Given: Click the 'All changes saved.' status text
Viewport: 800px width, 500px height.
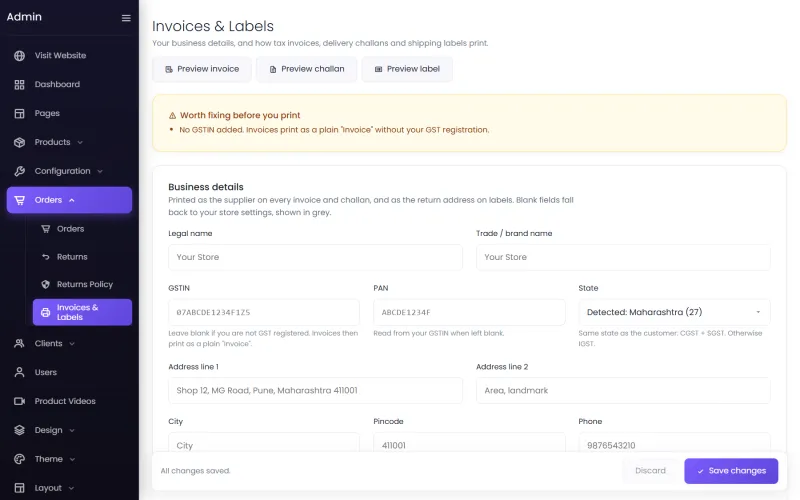Looking at the screenshot, I should (195, 471).
